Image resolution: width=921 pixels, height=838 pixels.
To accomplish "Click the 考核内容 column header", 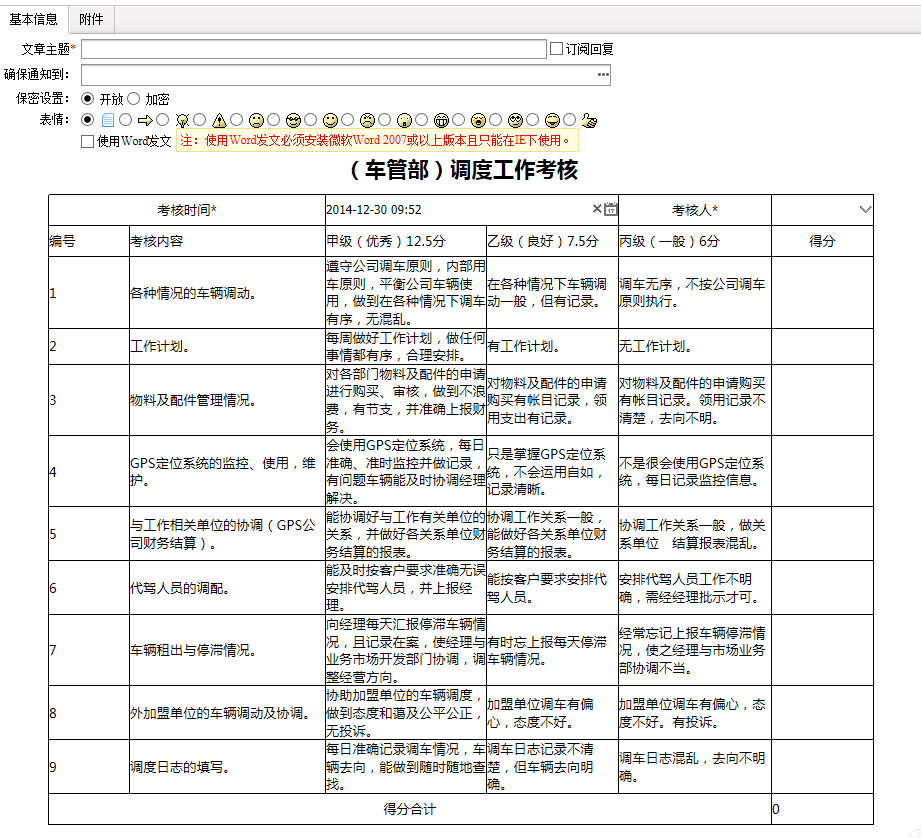I will (x=227, y=241).
